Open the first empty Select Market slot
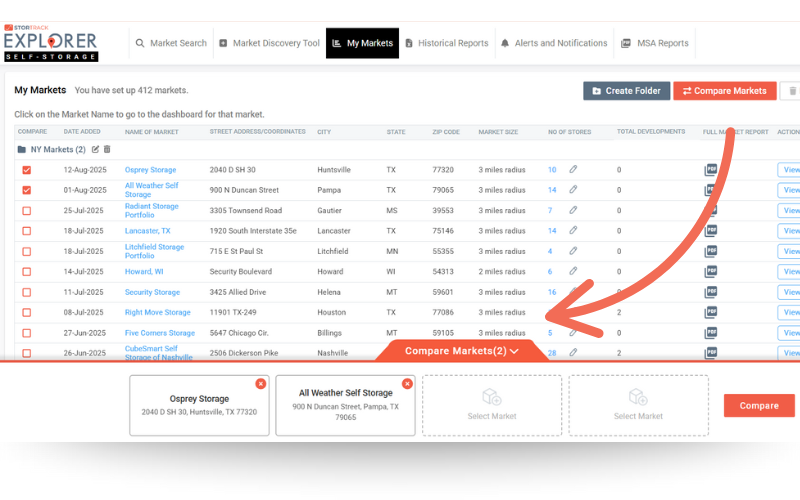The width and height of the screenshot is (800, 500). click(491, 404)
